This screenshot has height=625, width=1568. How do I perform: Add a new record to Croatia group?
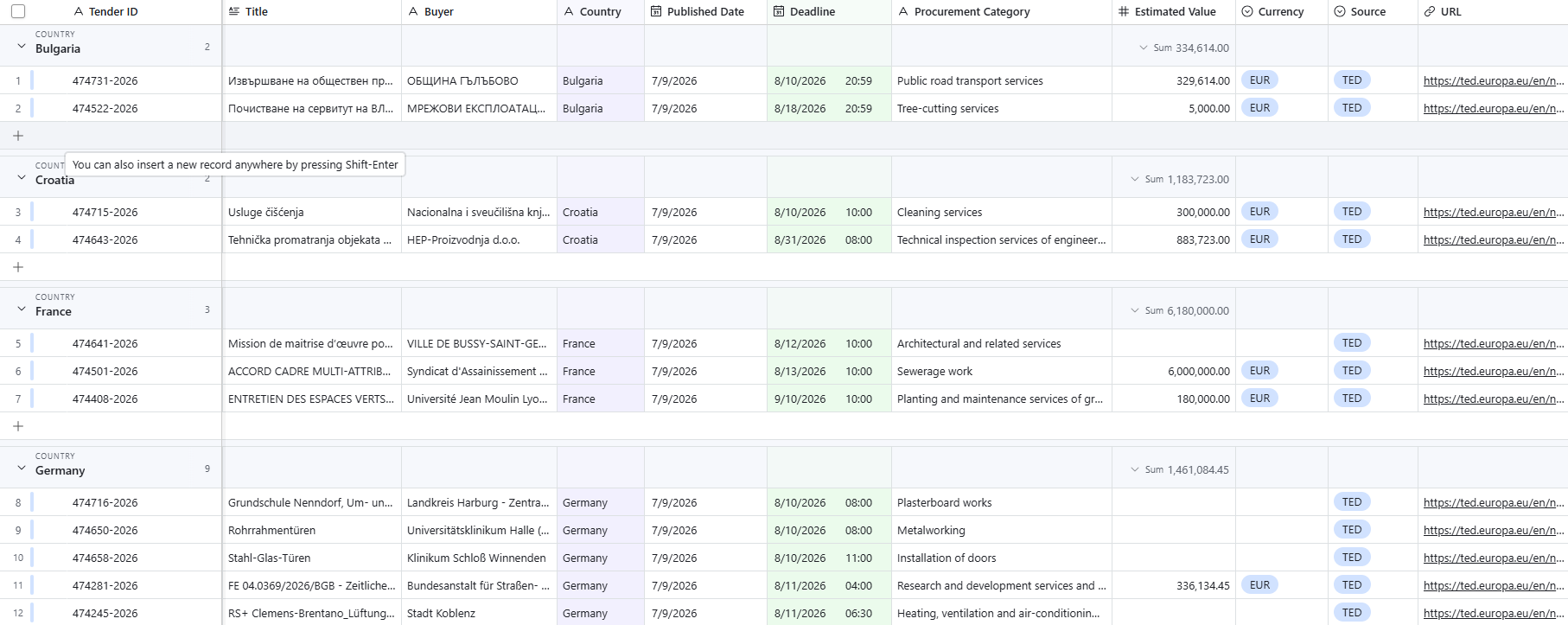18,267
